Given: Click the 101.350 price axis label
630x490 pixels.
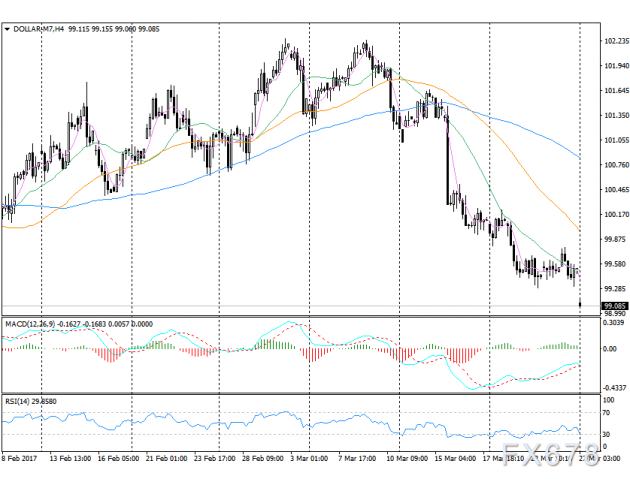Looking at the screenshot, I should pyautogui.click(x=616, y=116).
